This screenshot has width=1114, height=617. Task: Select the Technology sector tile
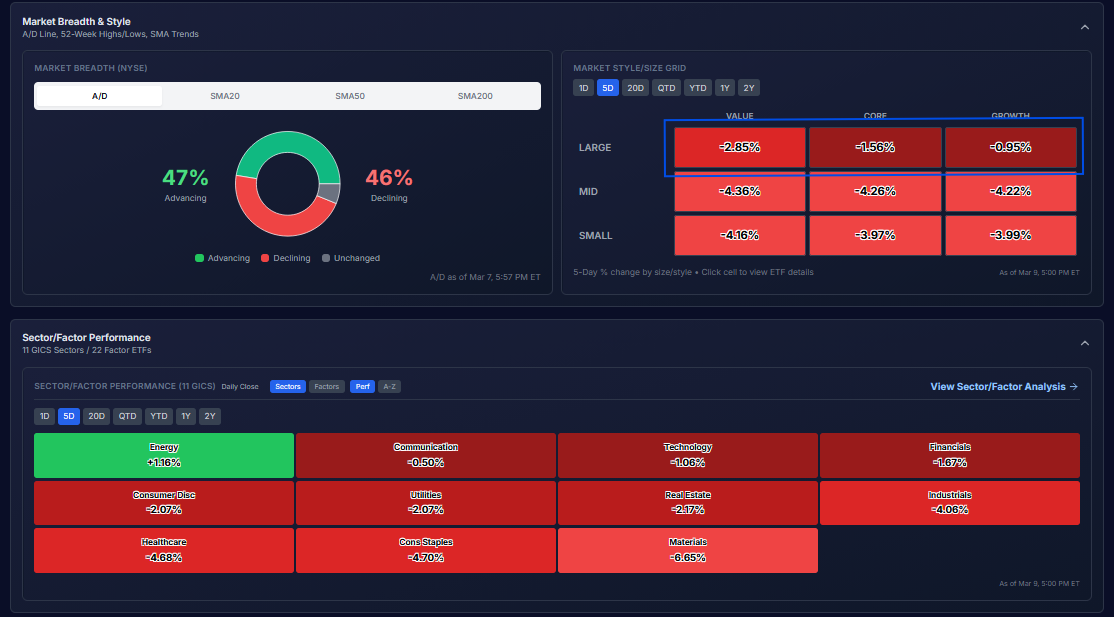[x=687, y=455]
